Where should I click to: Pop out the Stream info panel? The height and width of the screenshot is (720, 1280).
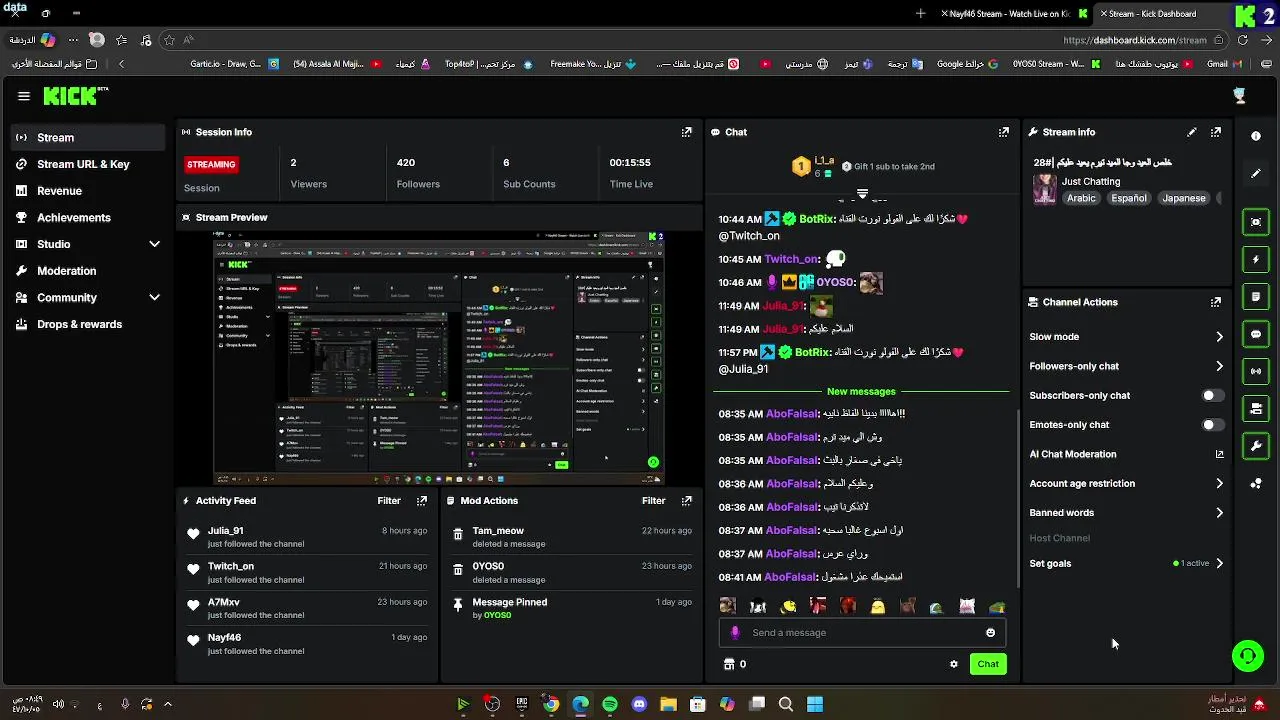1216,132
